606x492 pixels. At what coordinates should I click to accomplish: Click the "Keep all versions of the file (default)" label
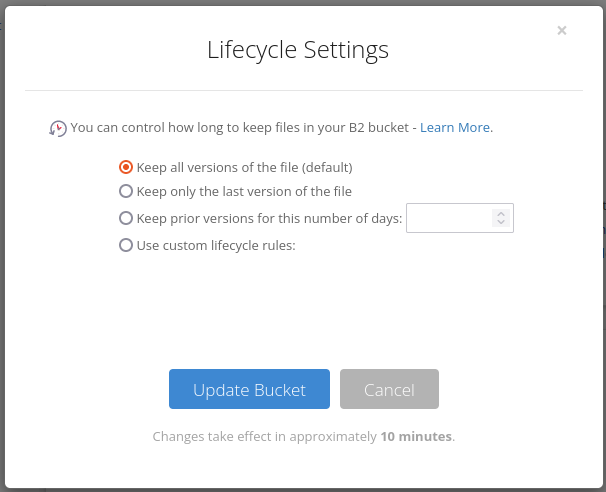244,167
